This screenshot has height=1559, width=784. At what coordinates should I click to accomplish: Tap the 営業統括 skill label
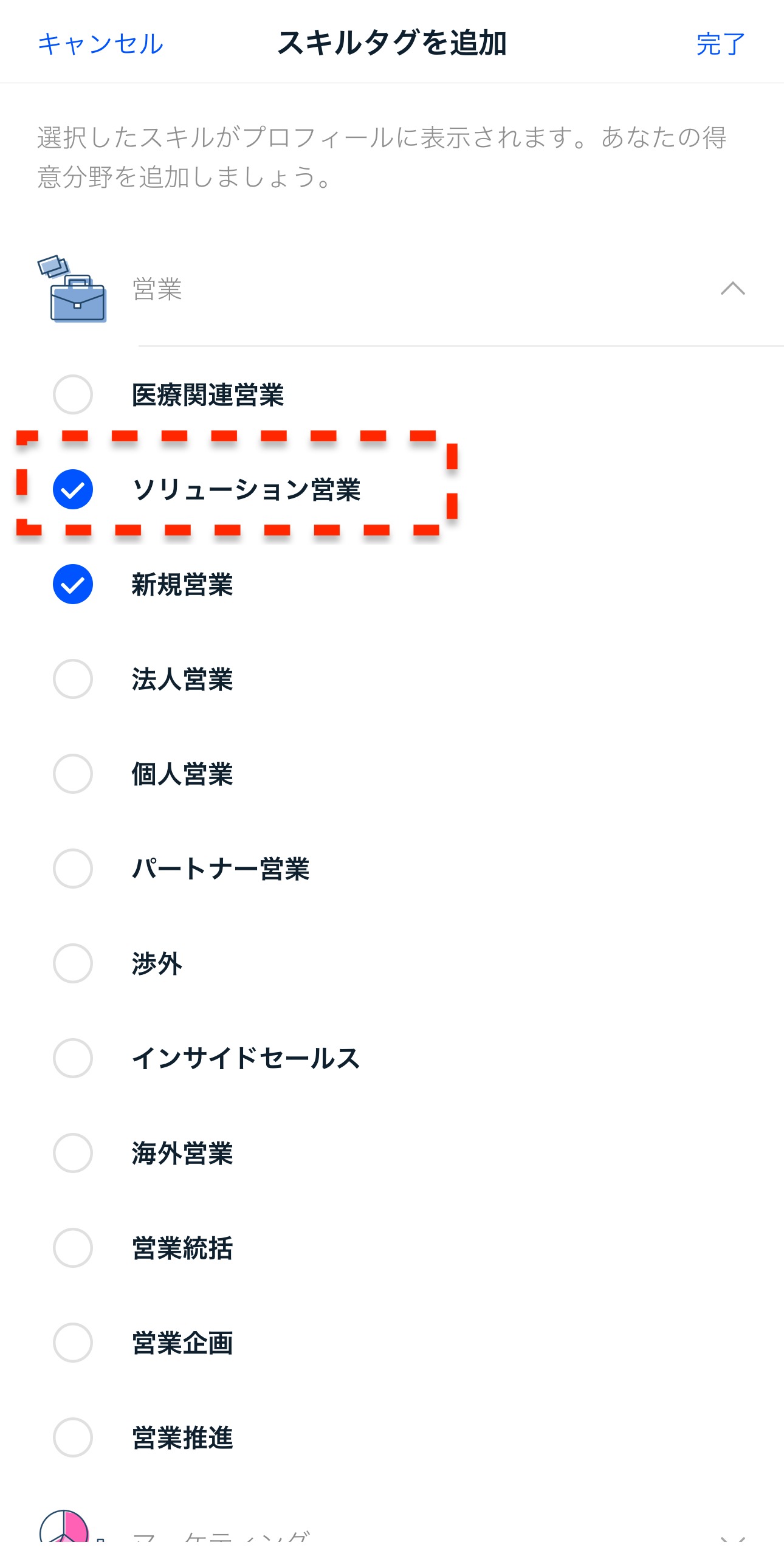pos(182,1248)
